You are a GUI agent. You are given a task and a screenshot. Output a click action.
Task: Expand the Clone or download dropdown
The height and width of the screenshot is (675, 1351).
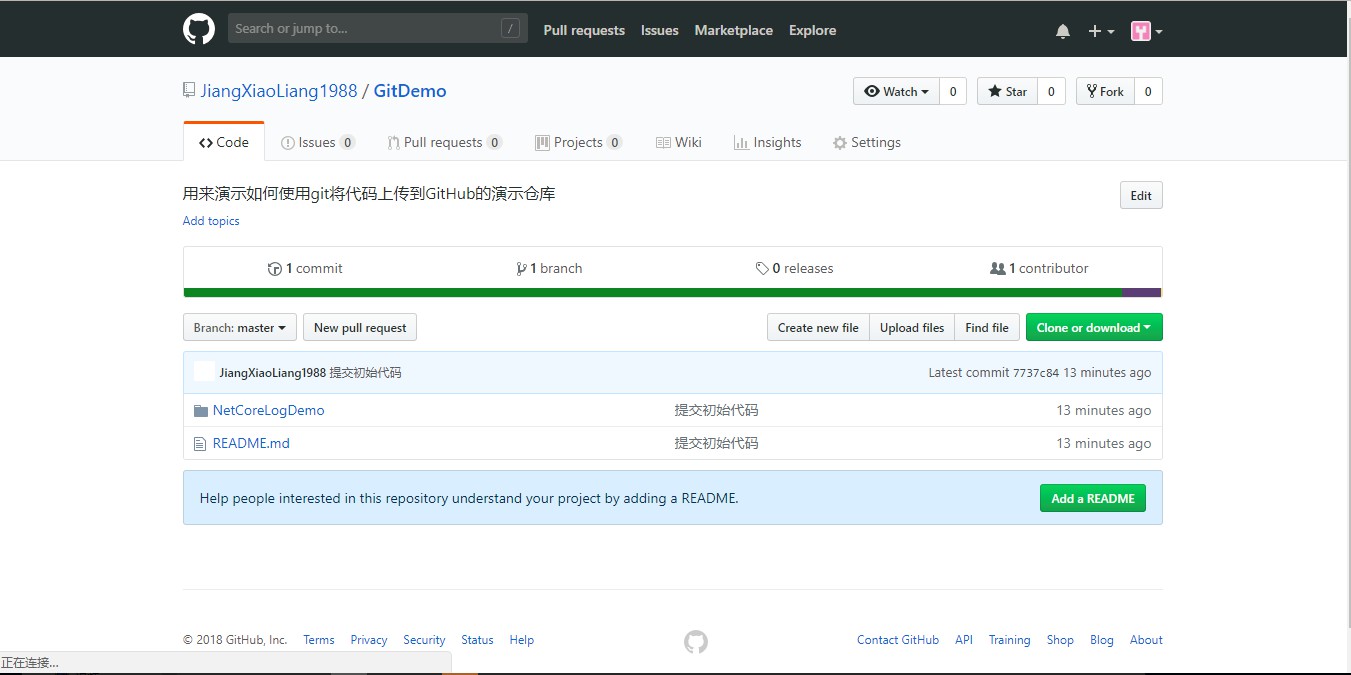(1094, 327)
